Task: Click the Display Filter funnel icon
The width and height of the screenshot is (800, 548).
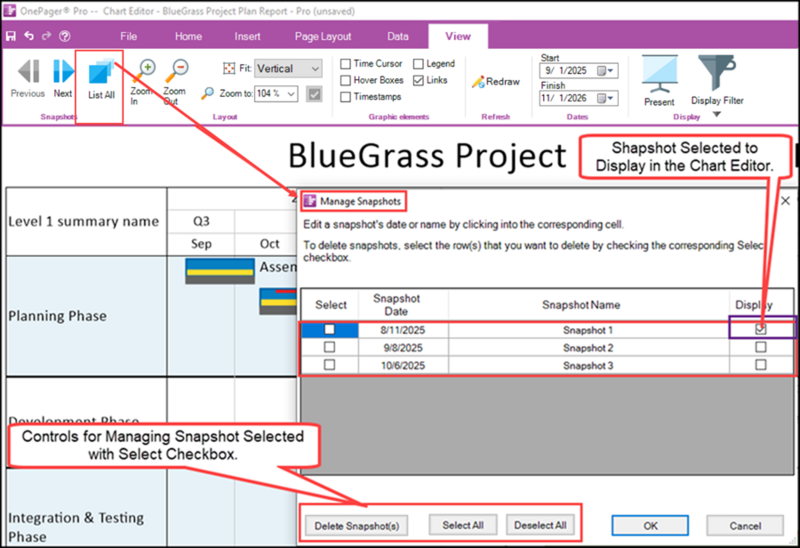Action: (717, 73)
